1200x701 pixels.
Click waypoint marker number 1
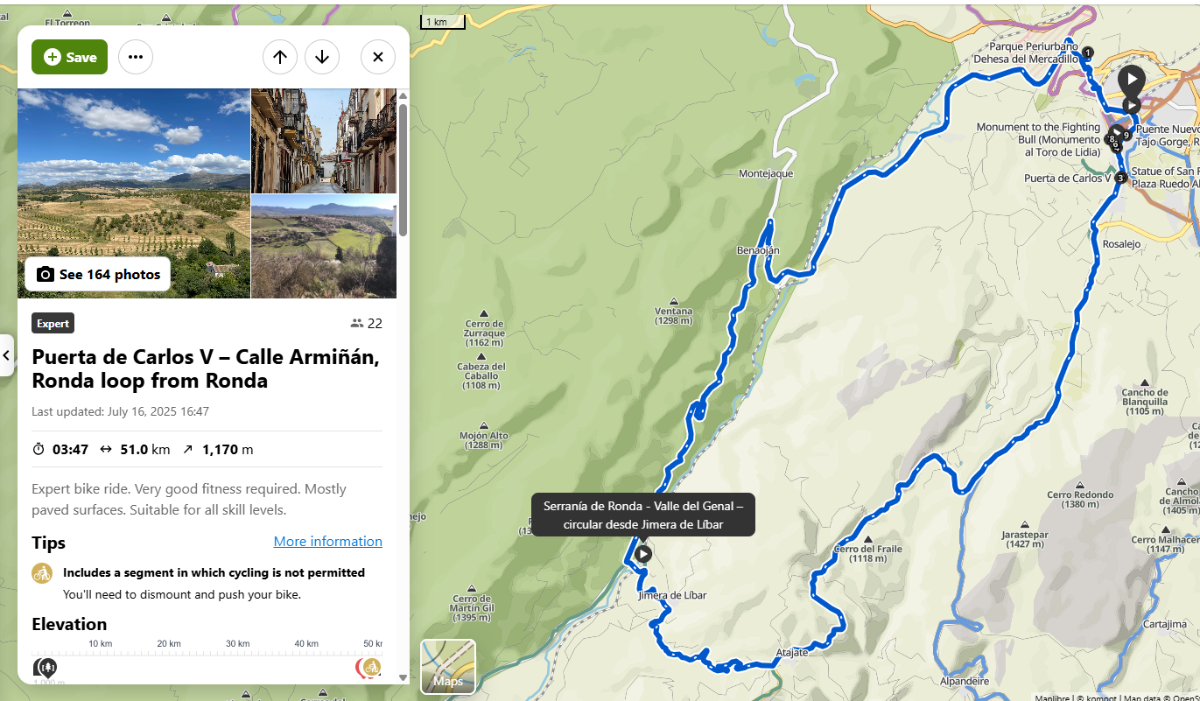tap(1088, 52)
